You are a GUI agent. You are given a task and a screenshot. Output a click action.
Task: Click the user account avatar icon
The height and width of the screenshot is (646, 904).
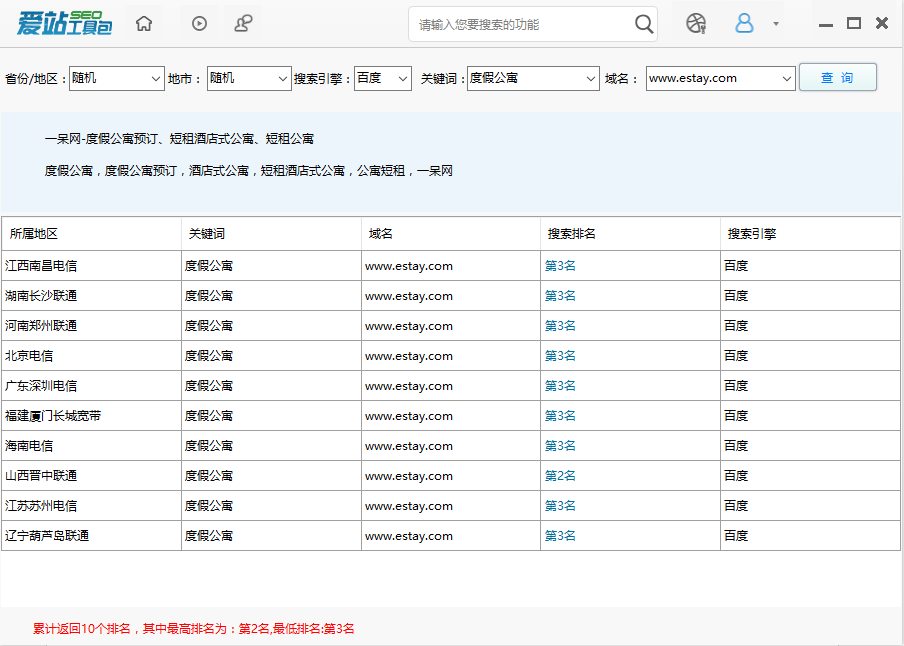[x=744, y=24]
